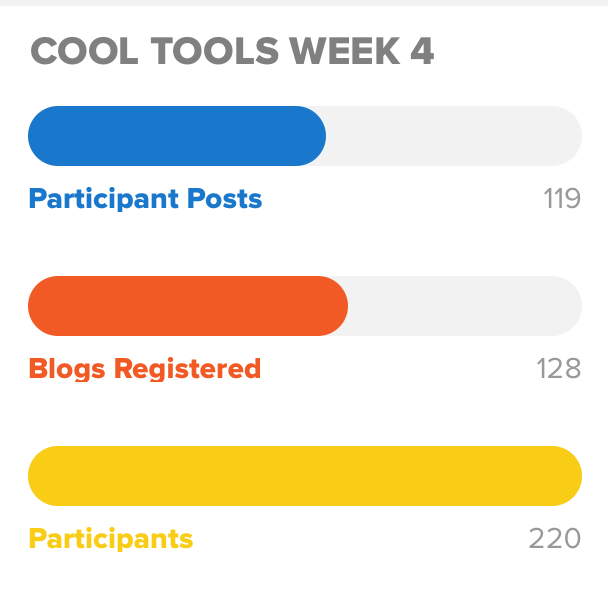This screenshot has height=608, width=608.
Task: Click the rounded right end of yellow bar
Action: tap(567, 476)
